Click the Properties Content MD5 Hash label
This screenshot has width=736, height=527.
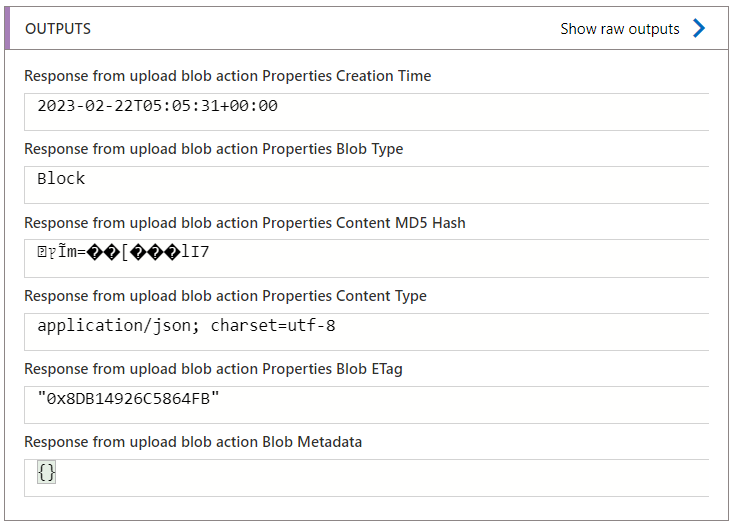pyautogui.click(x=245, y=222)
